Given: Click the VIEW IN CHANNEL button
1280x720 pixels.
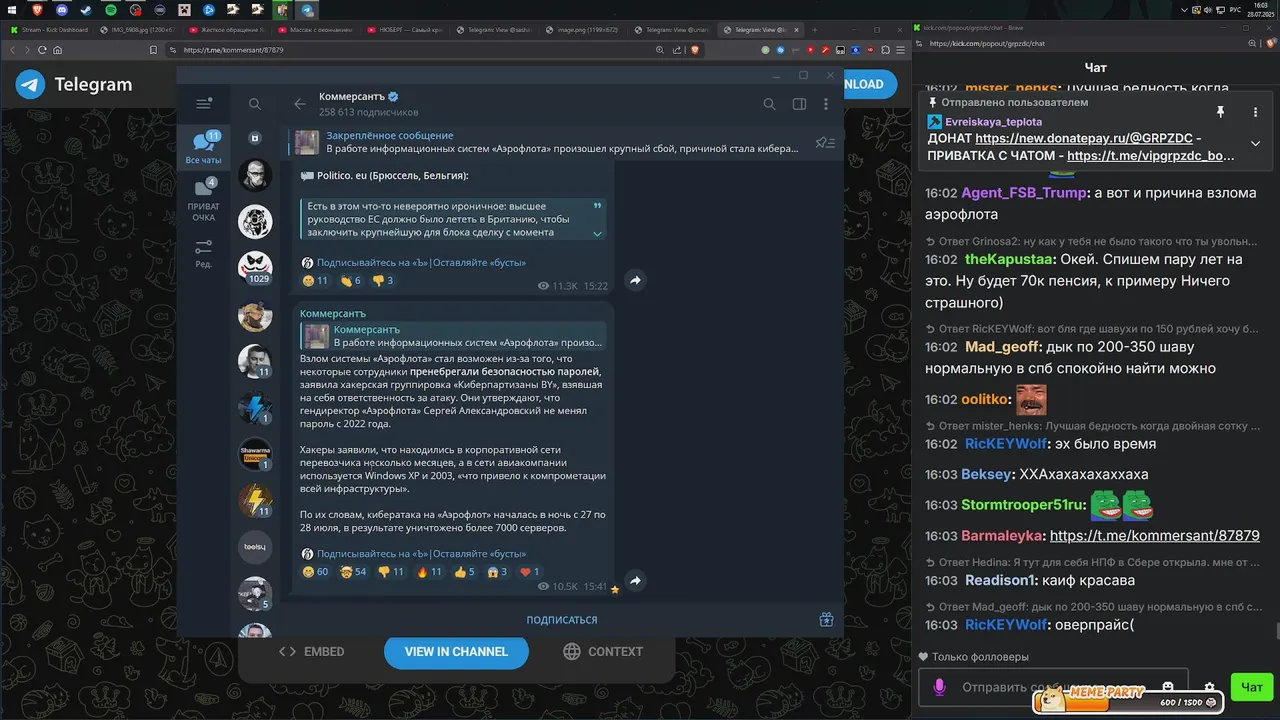Looking at the screenshot, I should click(456, 651).
